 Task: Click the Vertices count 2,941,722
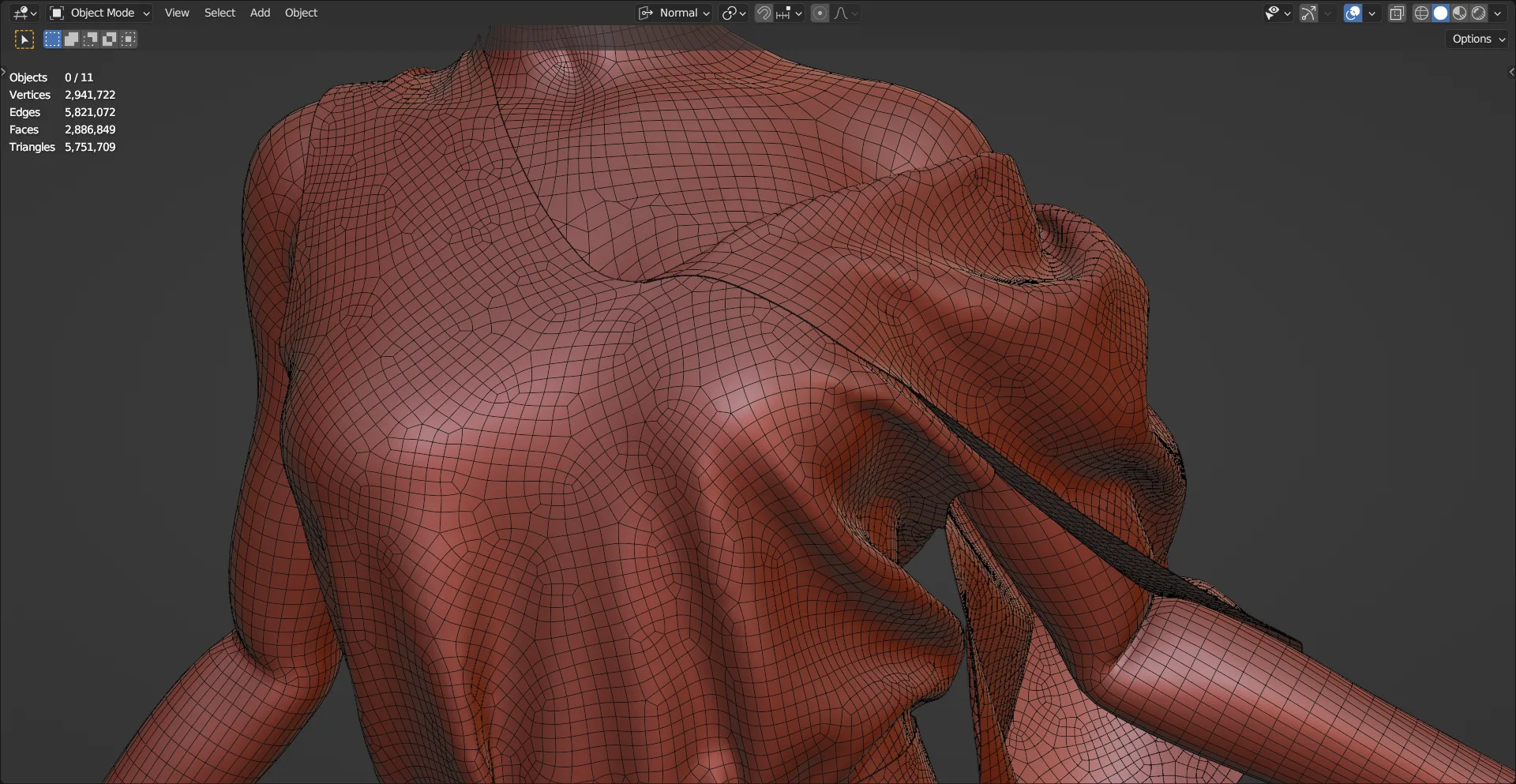point(90,95)
